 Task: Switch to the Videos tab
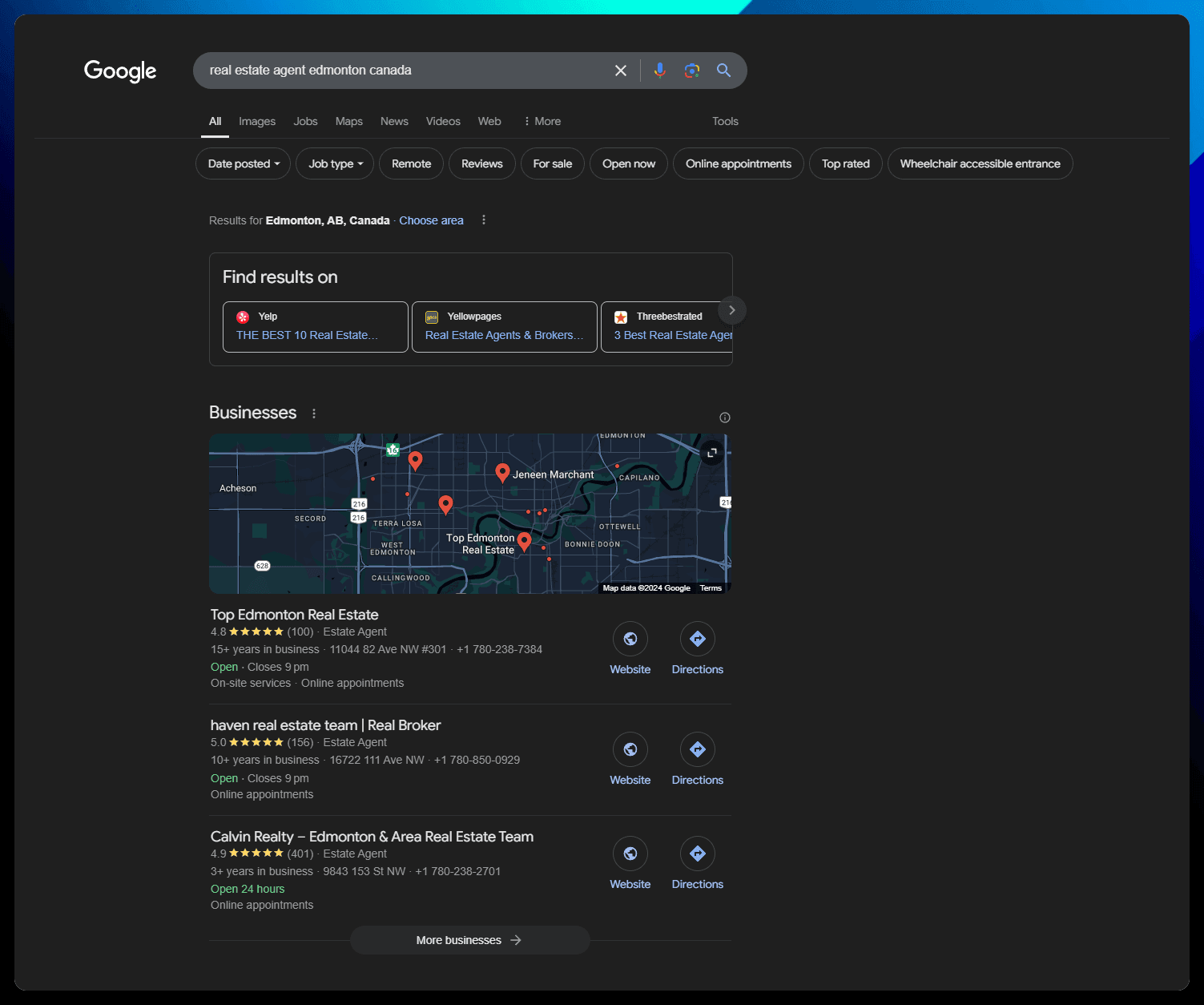point(443,121)
